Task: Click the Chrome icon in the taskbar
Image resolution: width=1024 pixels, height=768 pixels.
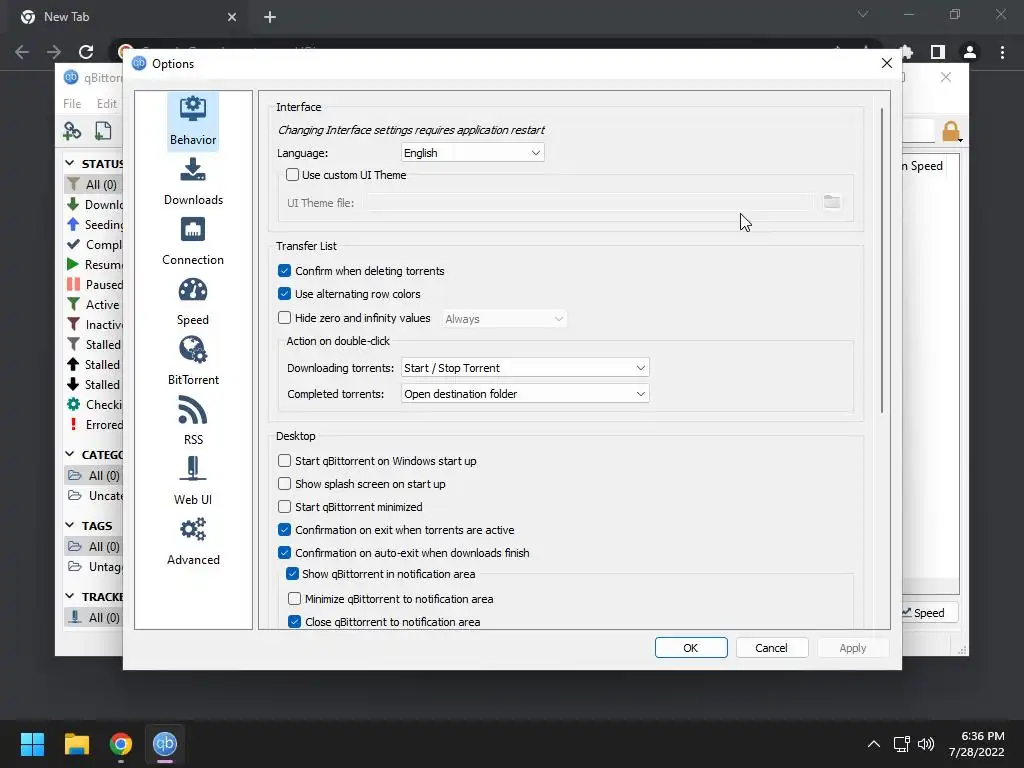Action: click(121, 744)
